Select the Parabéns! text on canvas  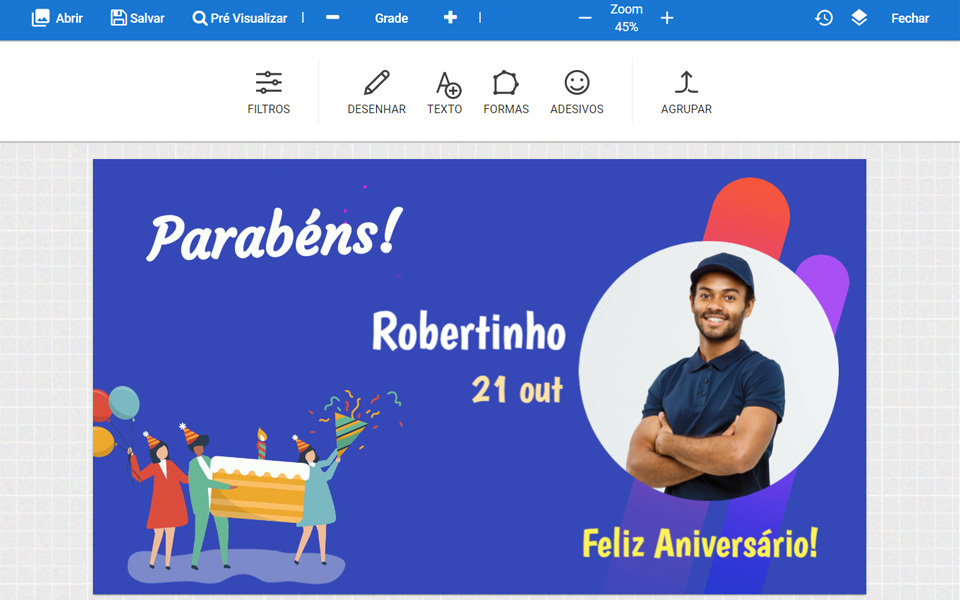click(x=274, y=234)
